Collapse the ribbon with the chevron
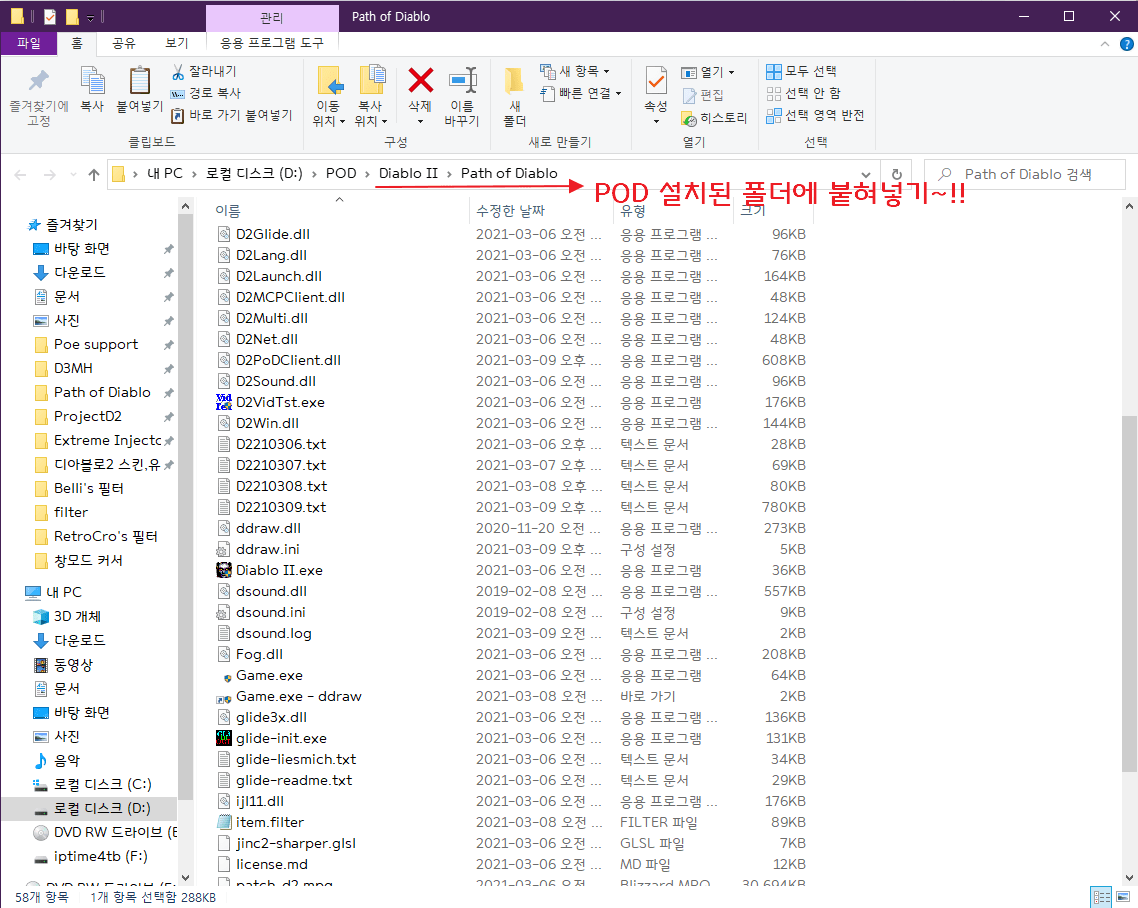This screenshot has width=1138, height=908. (1105, 44)
